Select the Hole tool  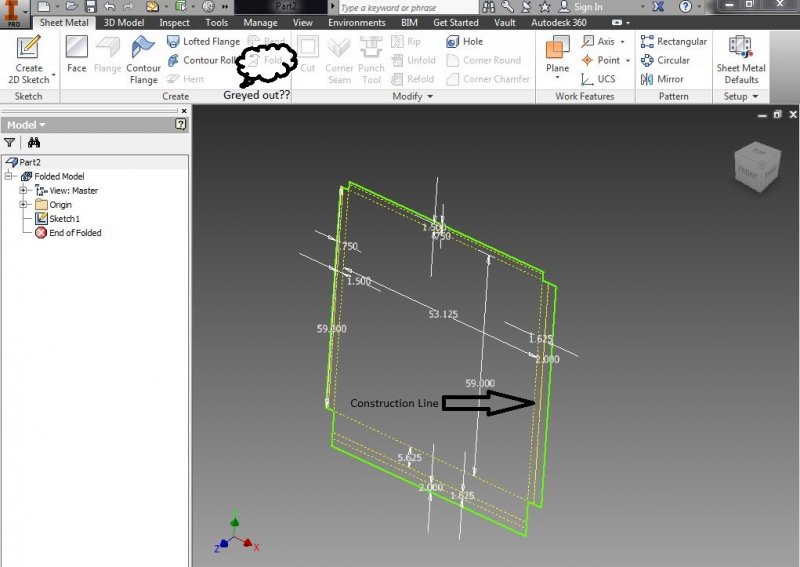[x=464, y=41]
